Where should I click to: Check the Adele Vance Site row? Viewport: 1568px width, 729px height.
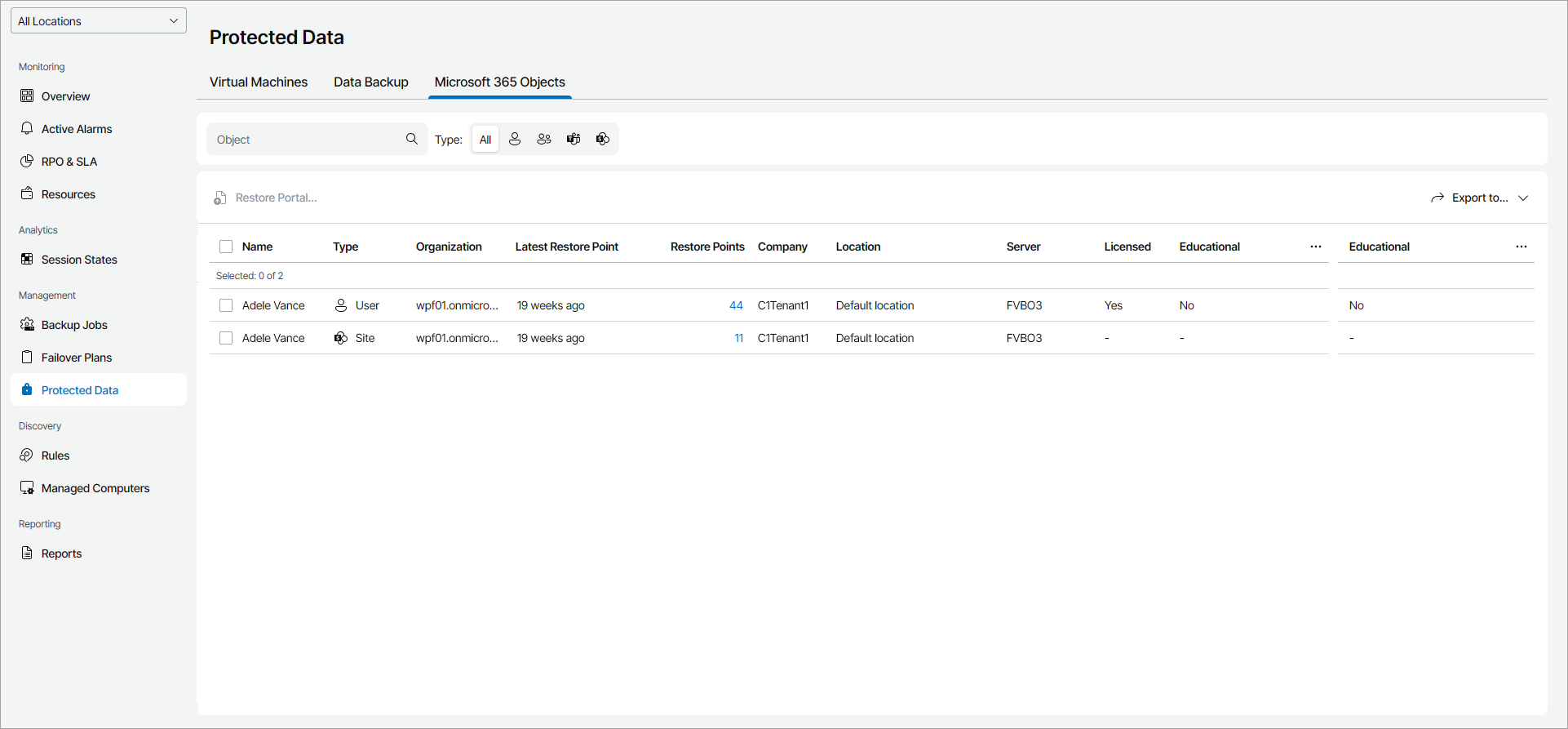pos(226,338)
